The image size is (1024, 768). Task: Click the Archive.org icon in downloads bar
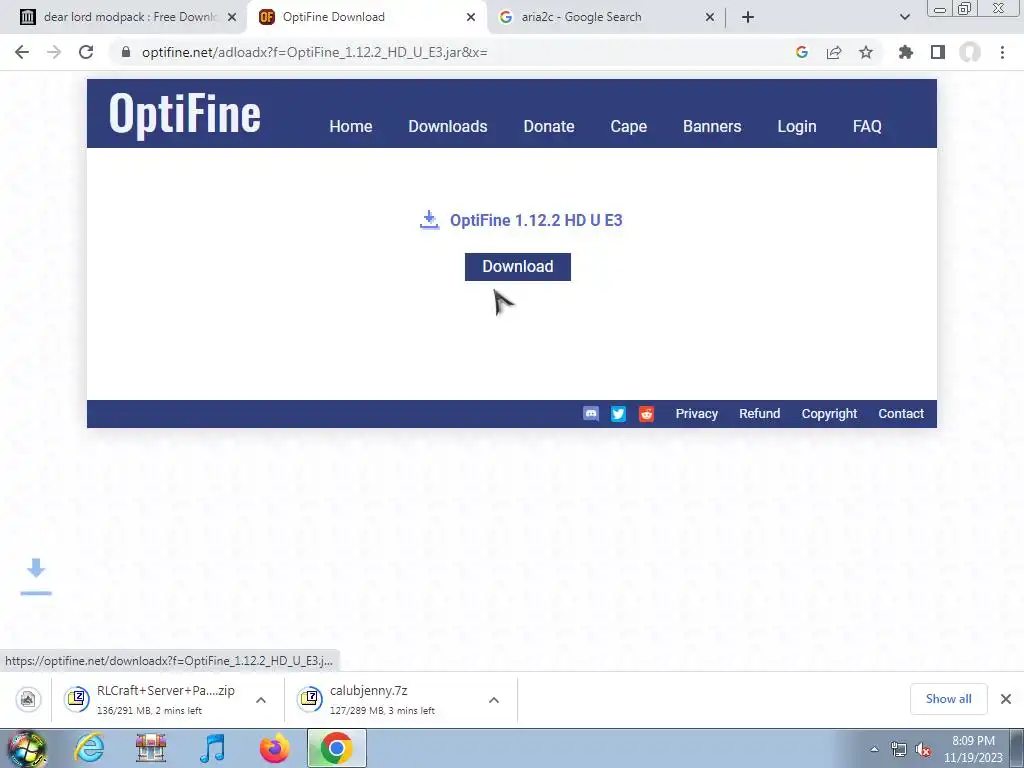pos(27,699)
